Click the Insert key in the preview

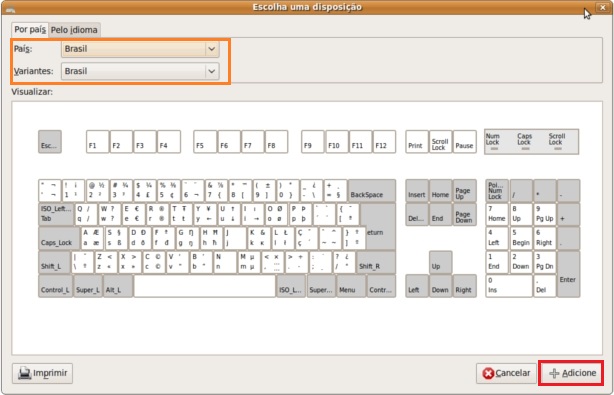417,191
